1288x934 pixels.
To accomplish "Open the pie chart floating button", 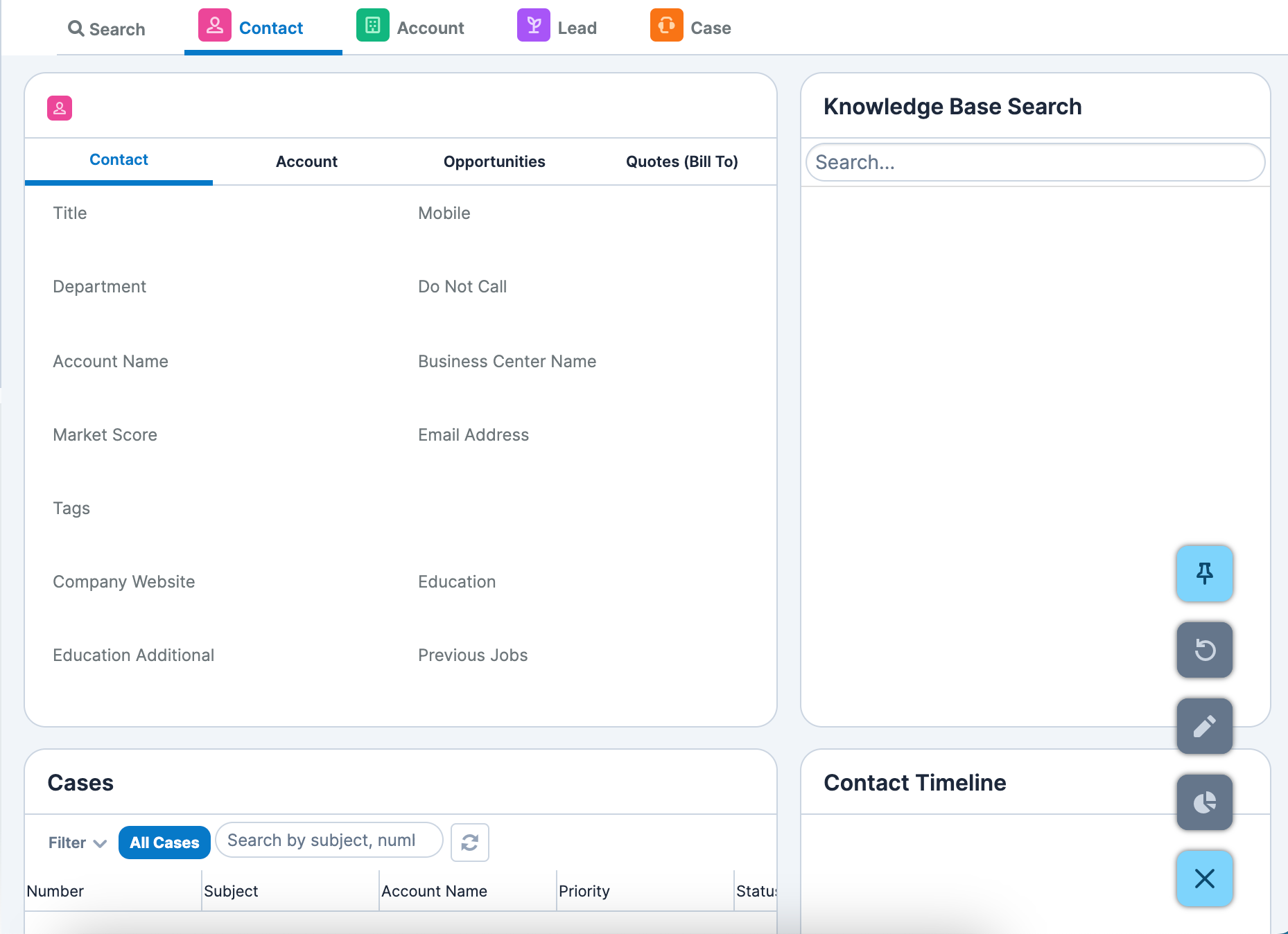I will coord(1204,802).
